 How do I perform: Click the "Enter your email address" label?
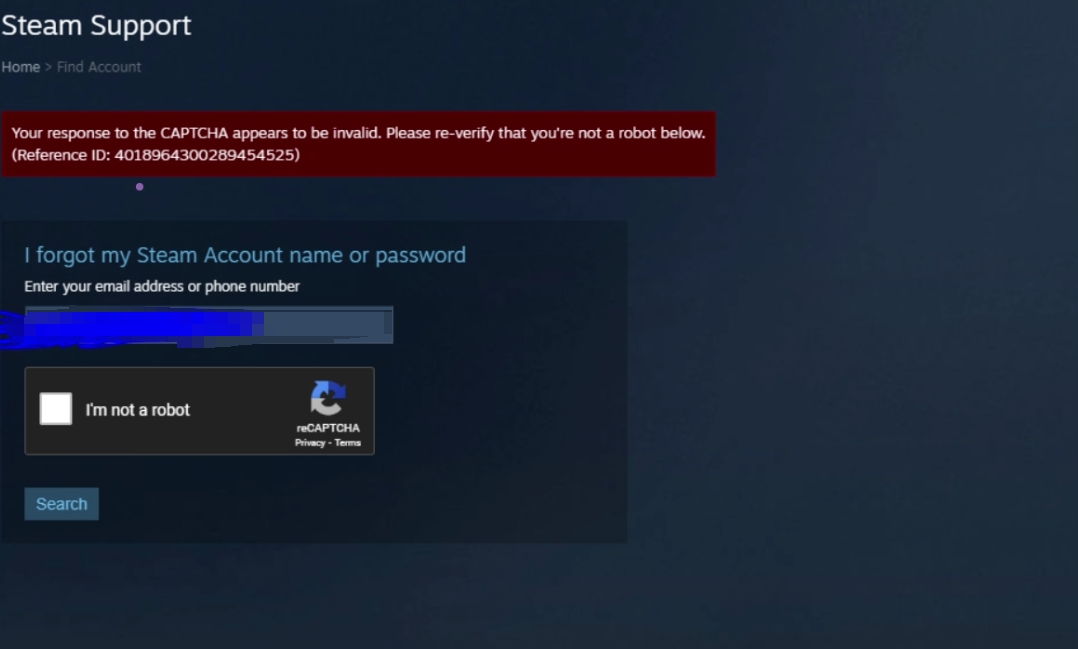point(162,286)
